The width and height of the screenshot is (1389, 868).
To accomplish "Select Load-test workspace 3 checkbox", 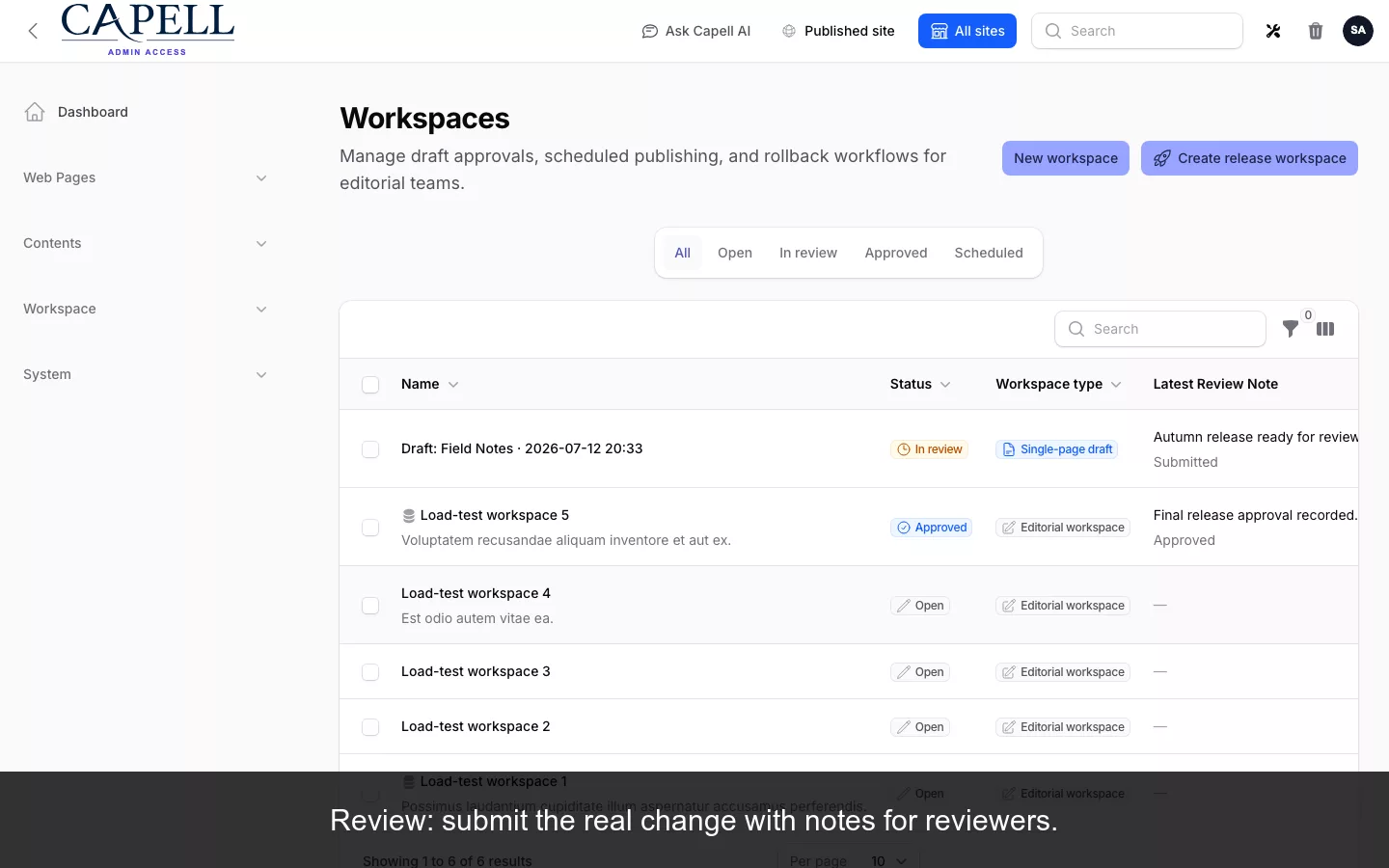I will coord(370,672).
